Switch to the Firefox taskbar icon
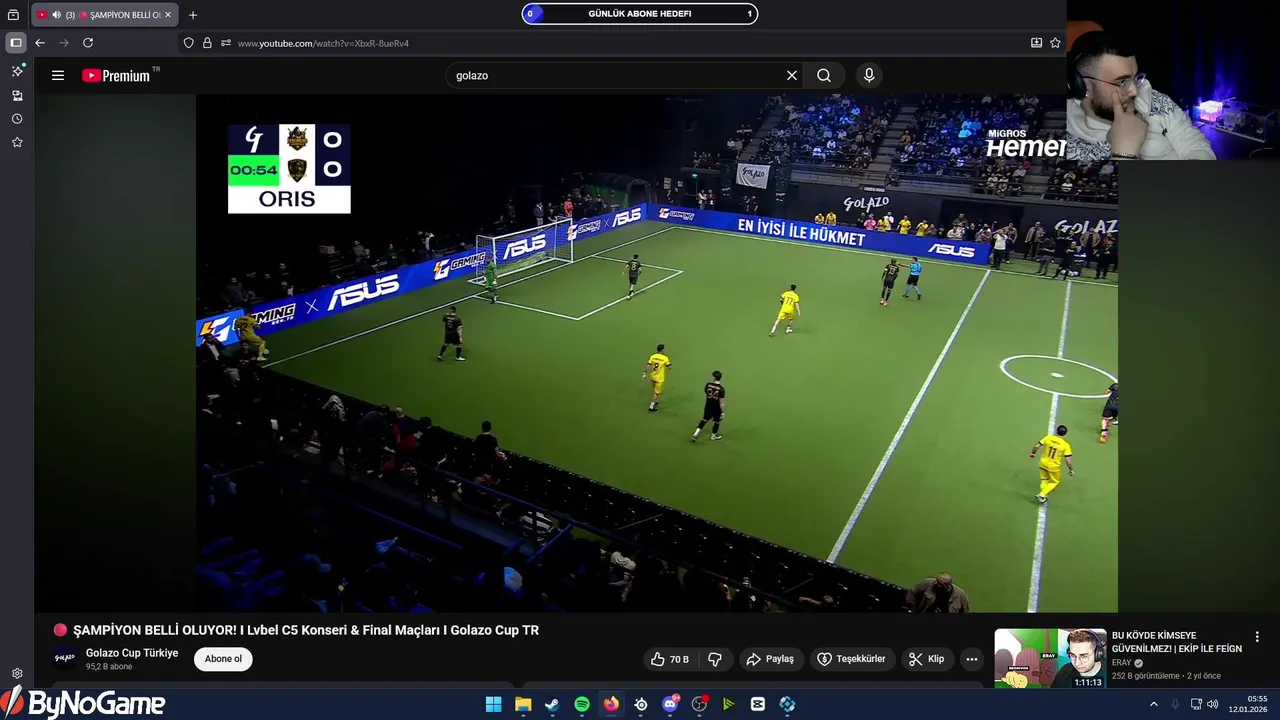Viewport: 1280px width, 720px height. pos(611,704)
